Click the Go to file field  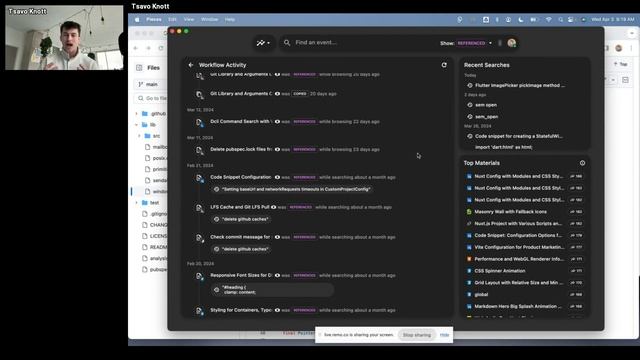pos(151,98)
